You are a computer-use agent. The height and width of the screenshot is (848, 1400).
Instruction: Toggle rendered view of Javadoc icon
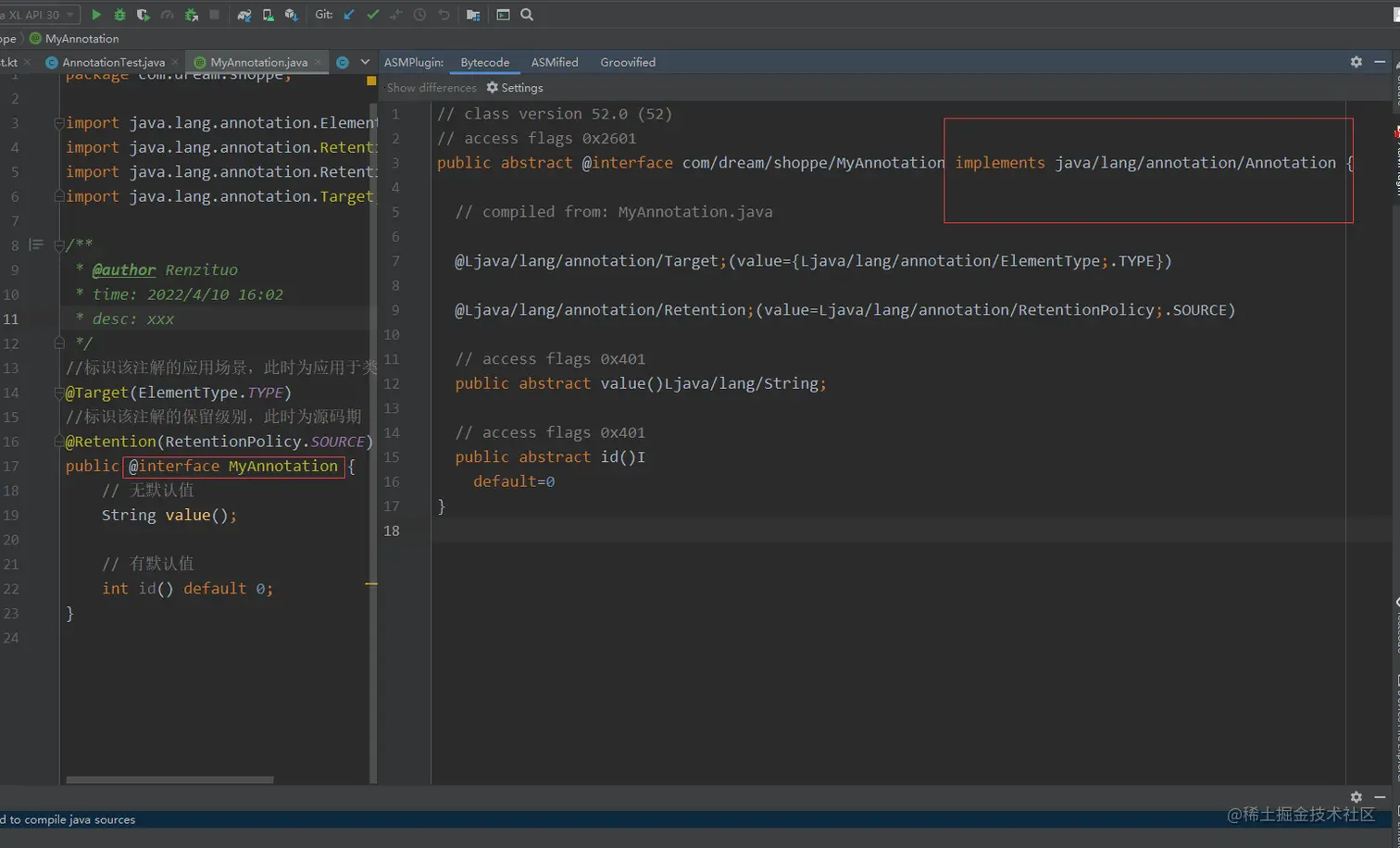[36, 244]
